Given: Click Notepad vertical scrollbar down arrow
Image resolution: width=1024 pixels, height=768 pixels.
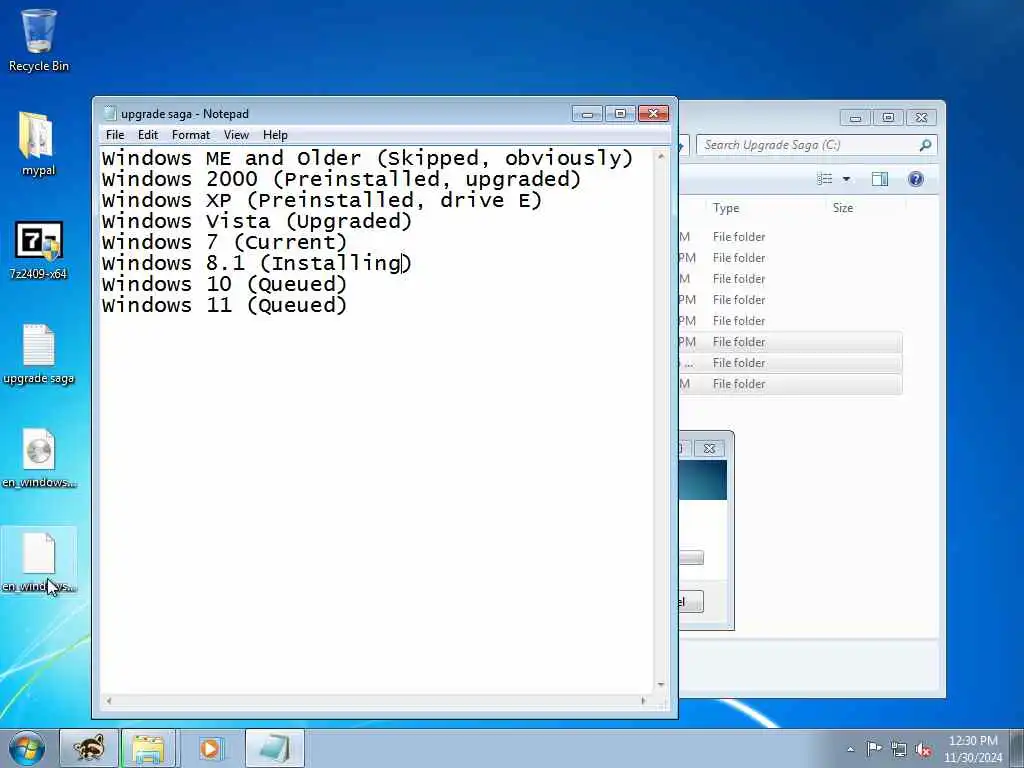Looking at the screenshot, I should point(661,684).
